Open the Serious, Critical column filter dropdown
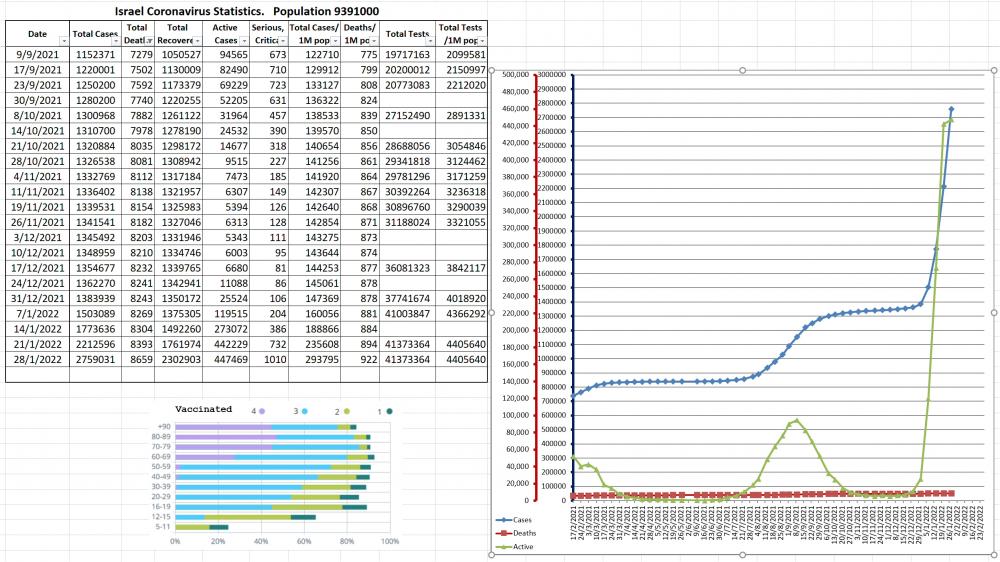 point(283,41)
